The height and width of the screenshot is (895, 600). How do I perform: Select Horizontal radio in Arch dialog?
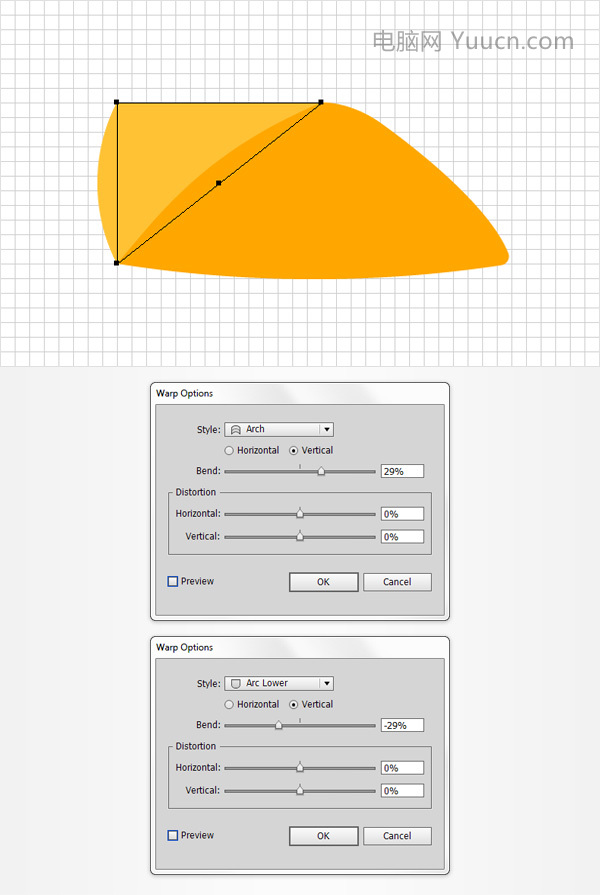(x=229, y=450)
